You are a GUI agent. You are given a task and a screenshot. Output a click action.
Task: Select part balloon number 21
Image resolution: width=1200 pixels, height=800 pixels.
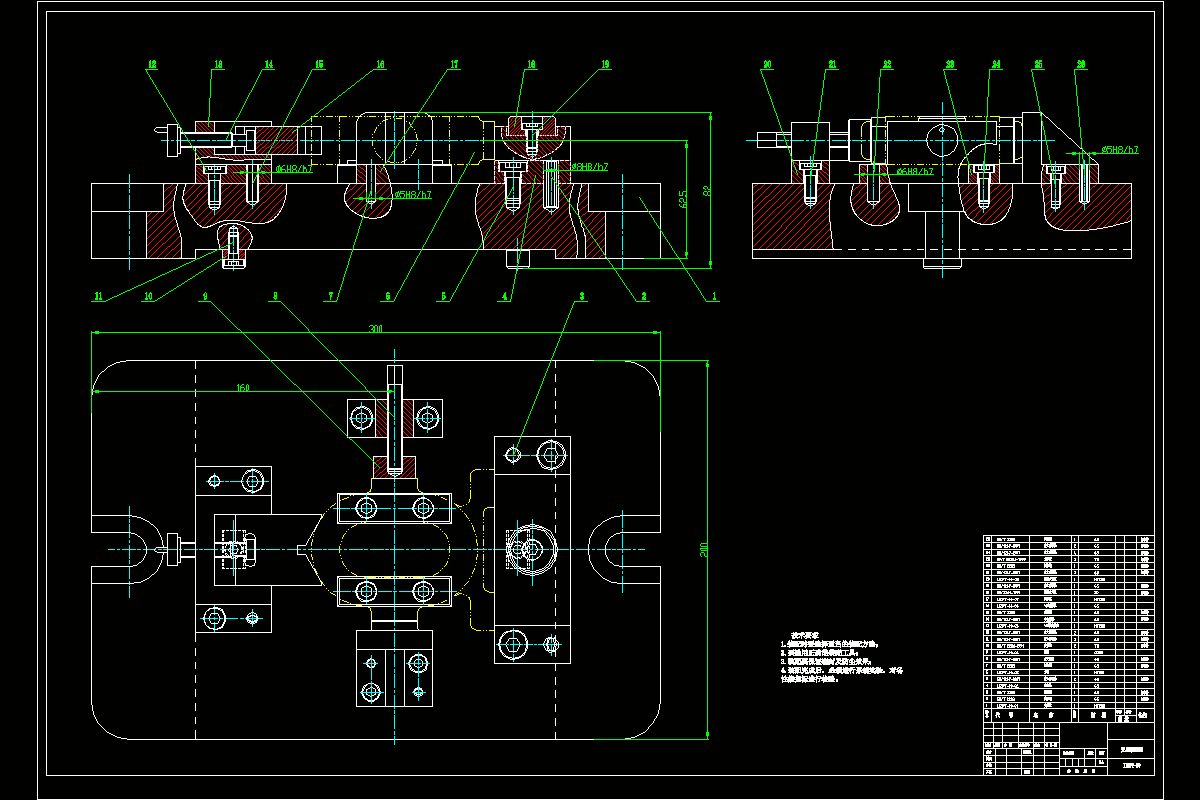(832, 65)
